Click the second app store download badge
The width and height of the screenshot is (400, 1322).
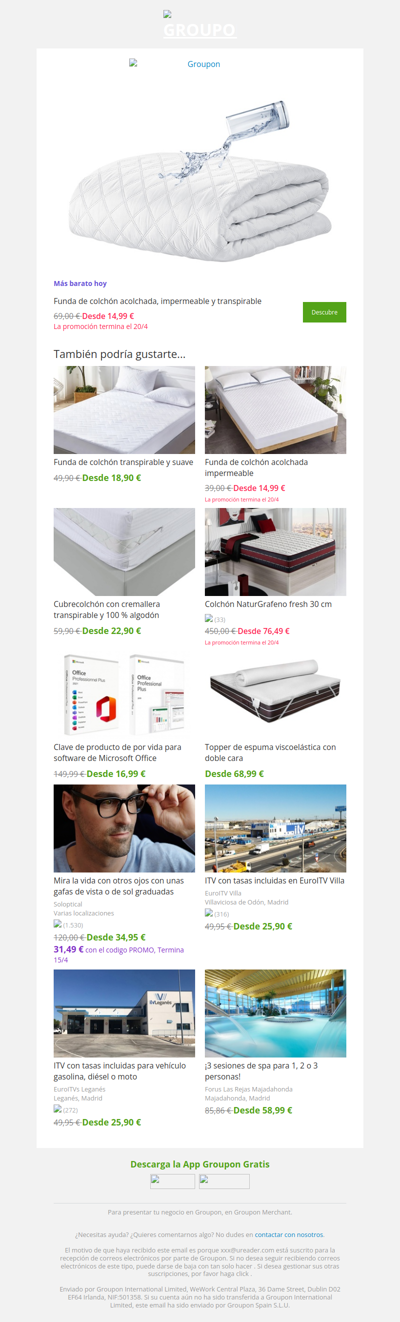(224, 1181)
